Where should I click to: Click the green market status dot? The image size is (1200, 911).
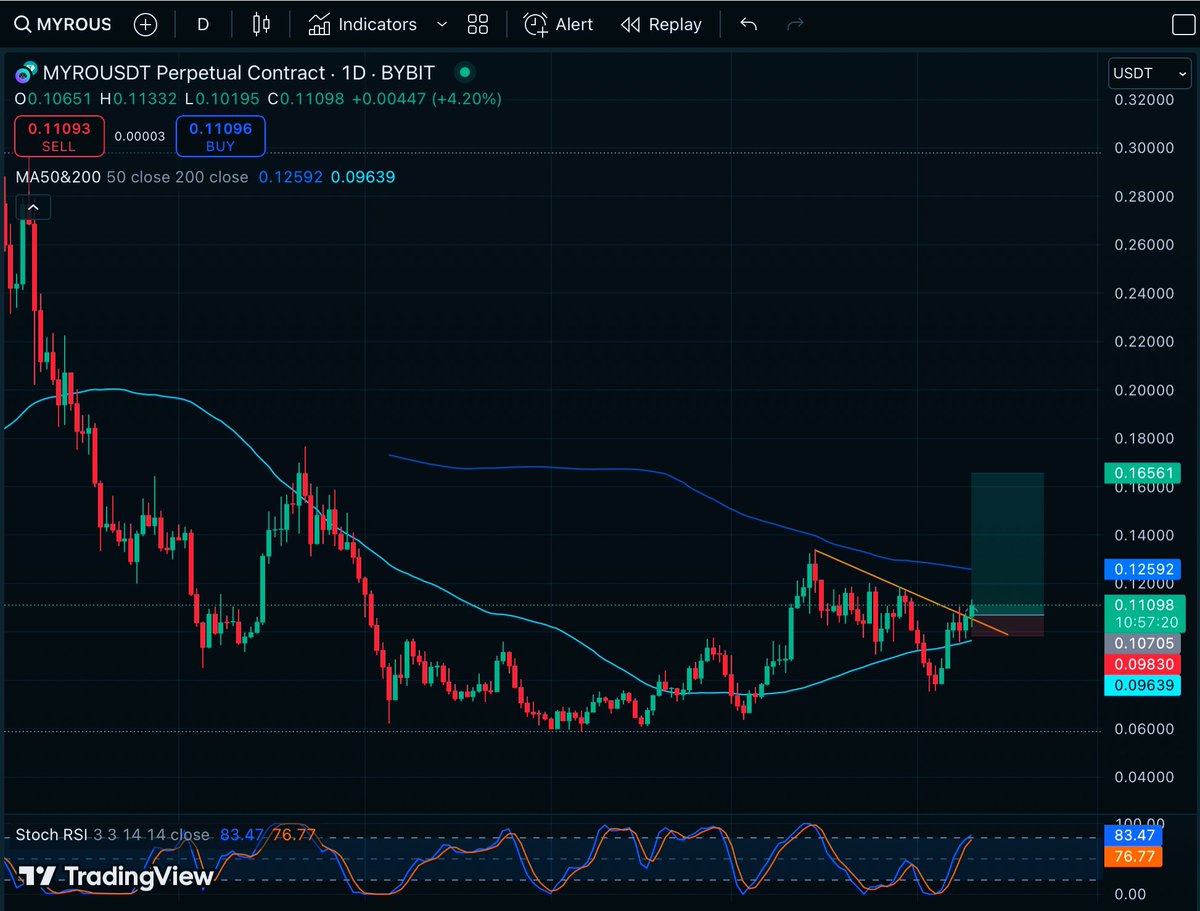pyautogui.click(x=464, y=72)
